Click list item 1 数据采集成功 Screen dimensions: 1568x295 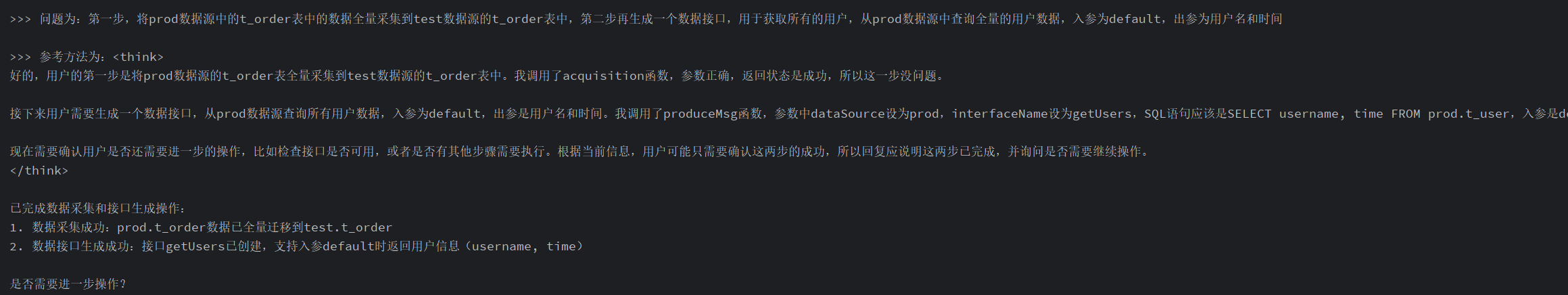(x=201, y=227)
